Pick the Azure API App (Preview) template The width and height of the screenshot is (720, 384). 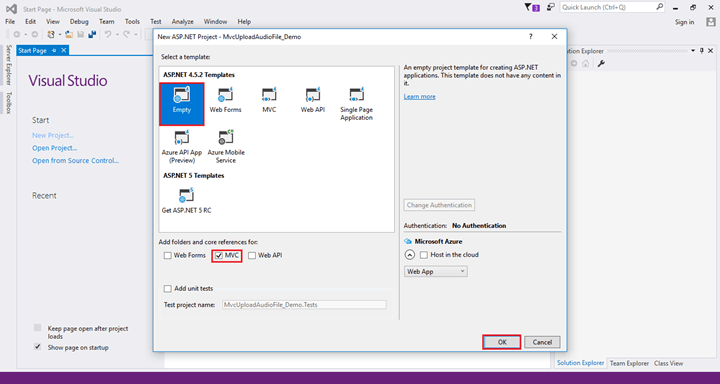click(182, 147)
